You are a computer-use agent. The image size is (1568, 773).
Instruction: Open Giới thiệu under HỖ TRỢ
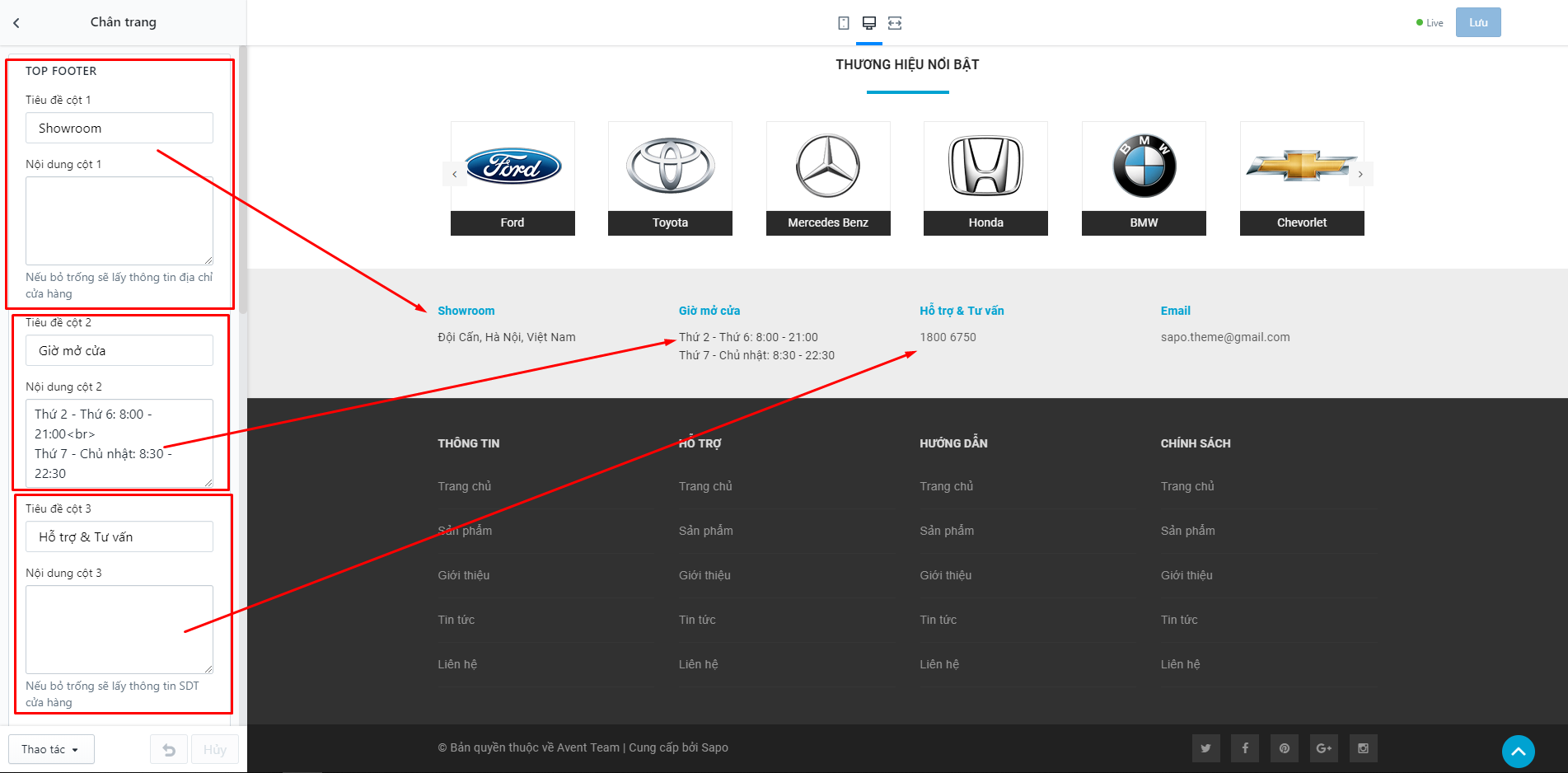coord(704,575)
